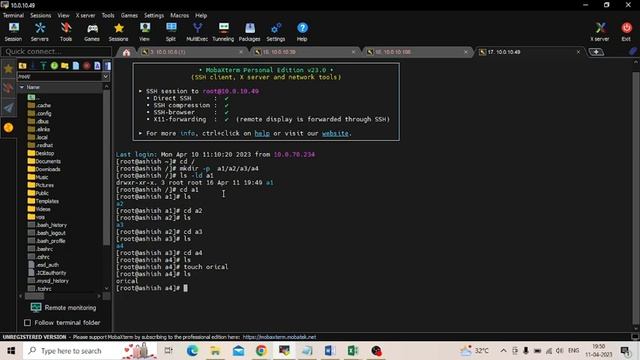
Task: Switch to the 3. 10.0.10.6 (1) tab
Action: click(192, 52)
